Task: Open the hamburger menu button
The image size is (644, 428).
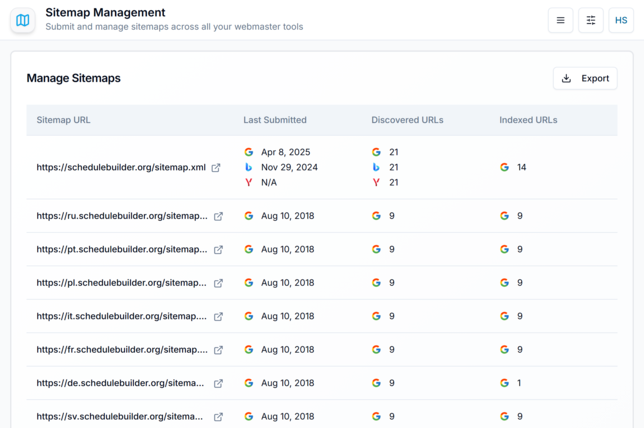Action: click(560, 20)
